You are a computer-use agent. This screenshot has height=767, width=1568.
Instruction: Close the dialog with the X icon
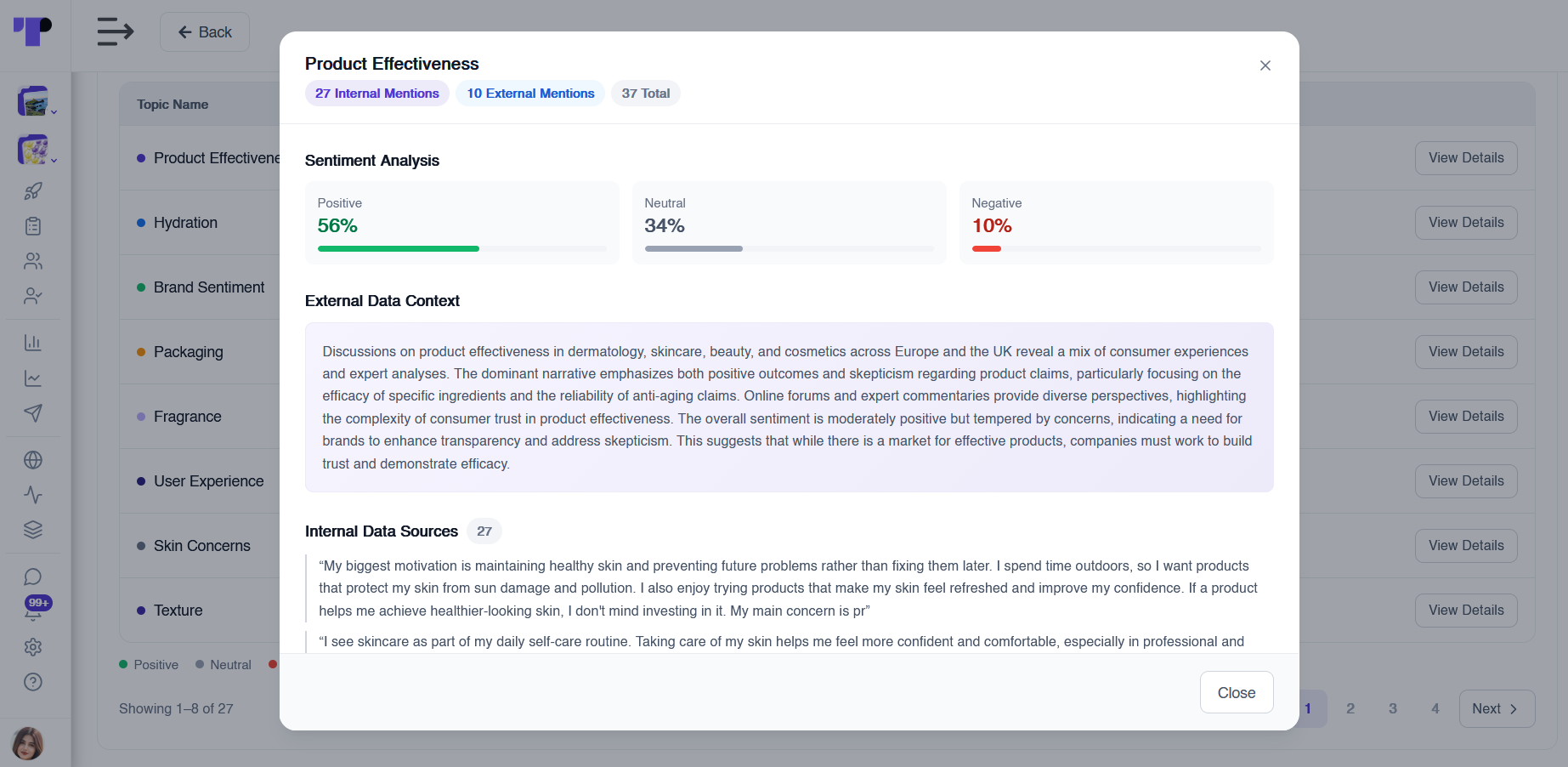[1265, 65]
